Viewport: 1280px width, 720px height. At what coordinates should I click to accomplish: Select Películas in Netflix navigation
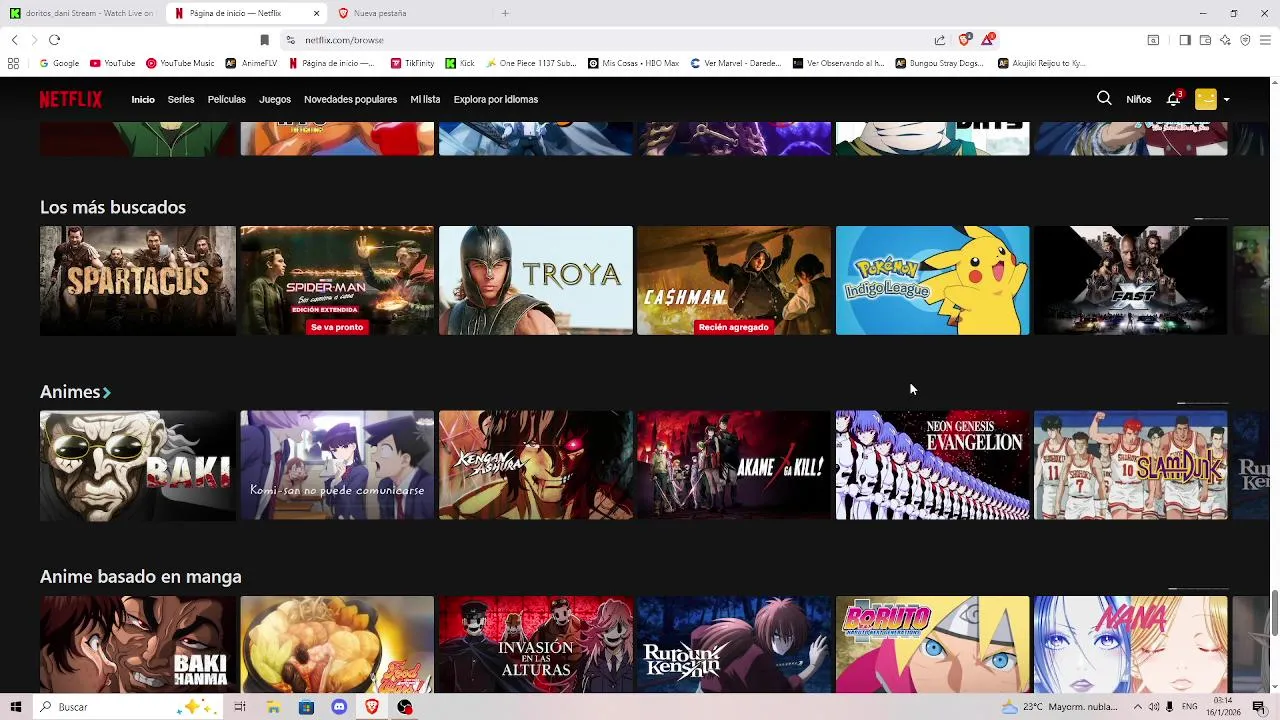click(x=227, y=99)
